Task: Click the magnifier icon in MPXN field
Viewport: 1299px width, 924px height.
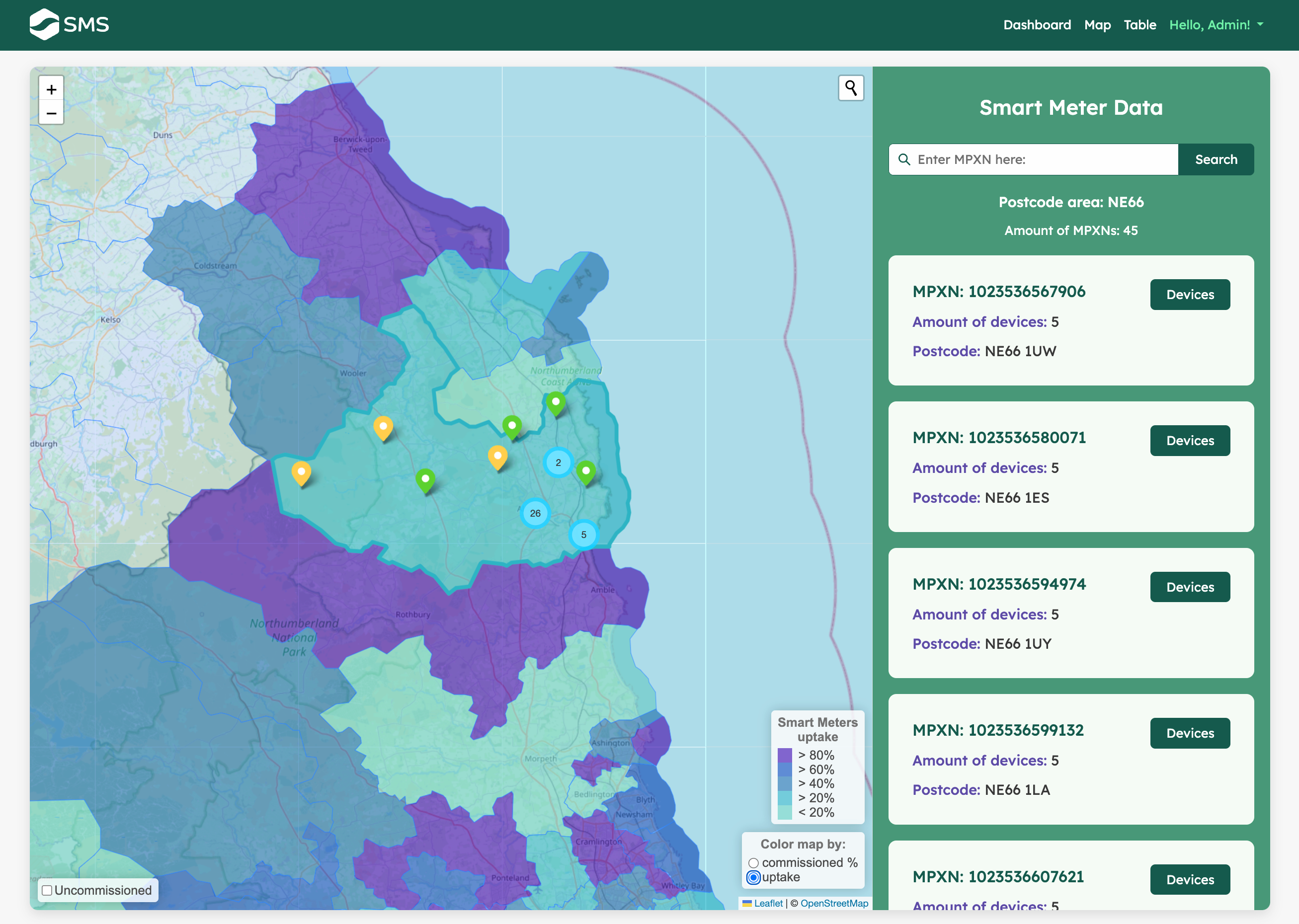Action: (904, 159)
